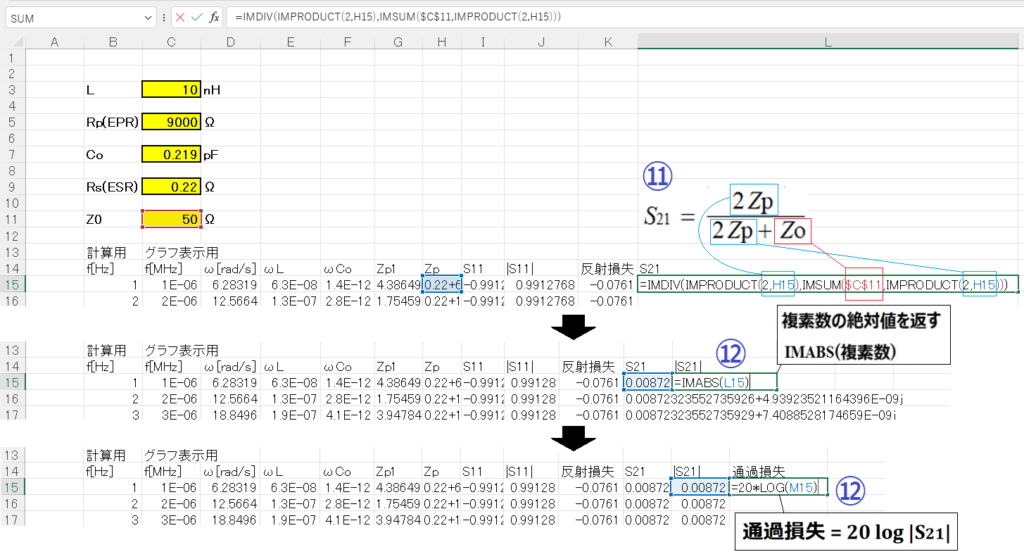The width and height of the screenshot is (1024, 559).
Task: Open Insert Function with the fx icon
Action: pos(214,18)
